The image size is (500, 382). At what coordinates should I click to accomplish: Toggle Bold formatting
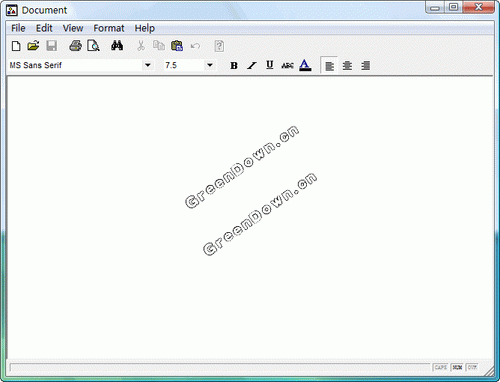234,65
